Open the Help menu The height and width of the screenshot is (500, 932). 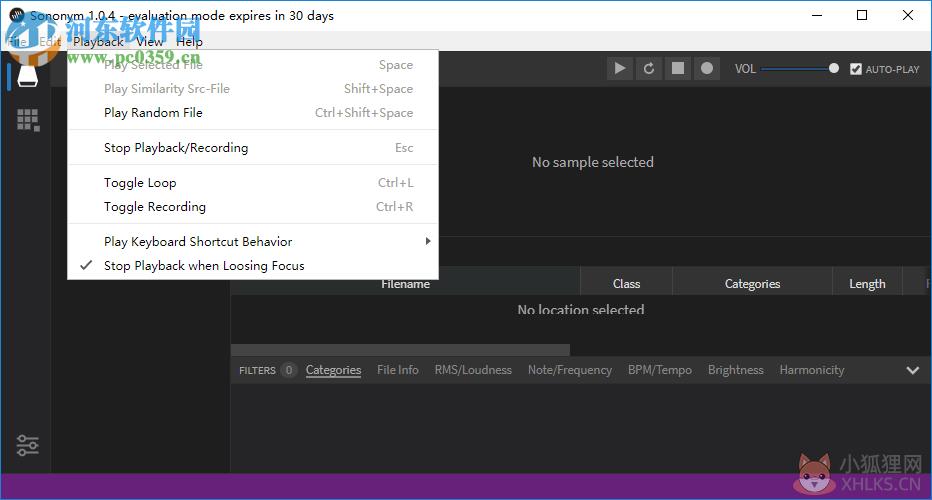pos(189,42)
